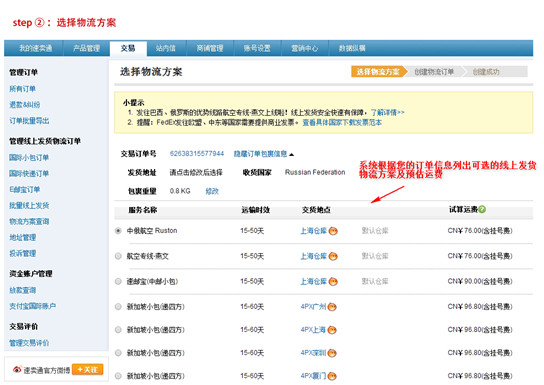Viewport: 544px width, 385px height.
Task: Click 选择物流方案 progress step
Action: (378, 72)
